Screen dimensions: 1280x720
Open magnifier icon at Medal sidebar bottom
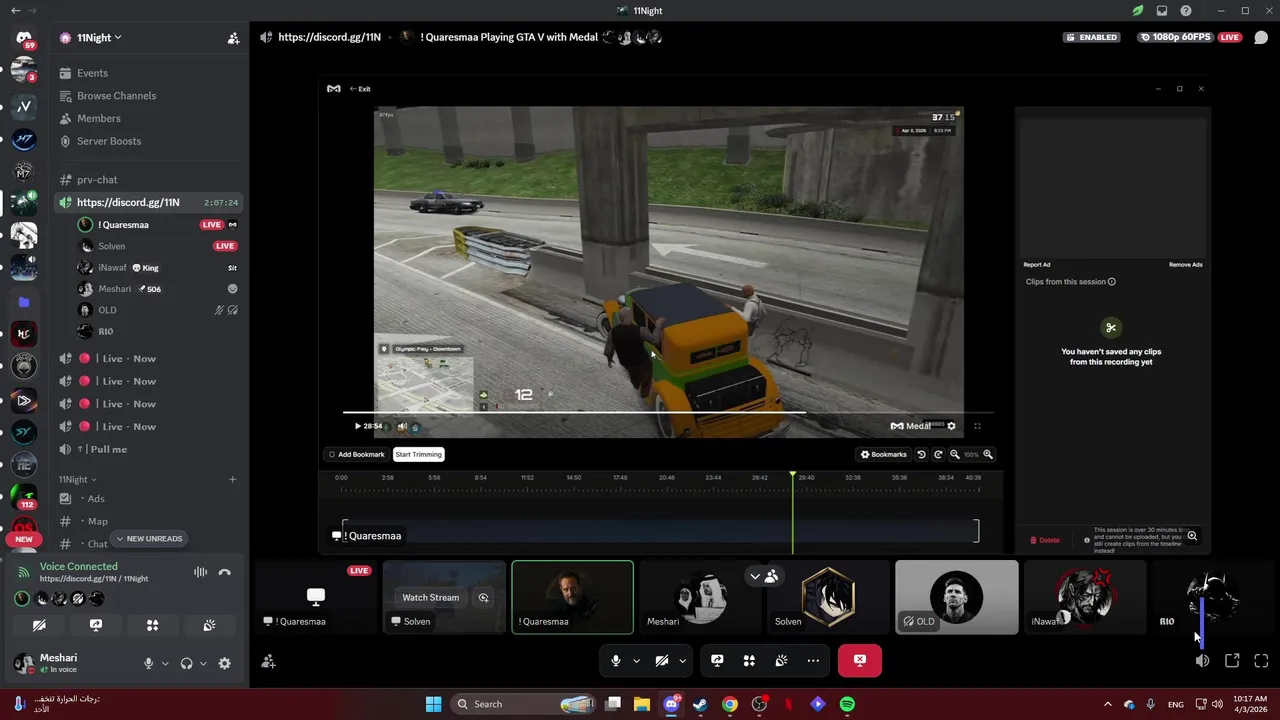(x=1192, y=536)
